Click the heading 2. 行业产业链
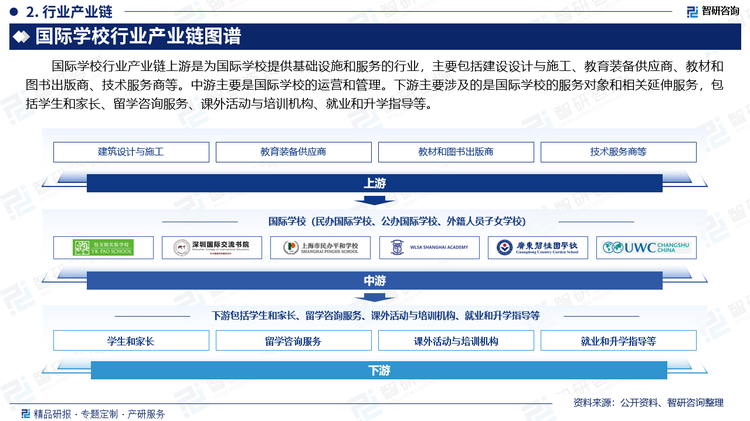The width and height of the screenshot is (750, 421). point(69,11)
